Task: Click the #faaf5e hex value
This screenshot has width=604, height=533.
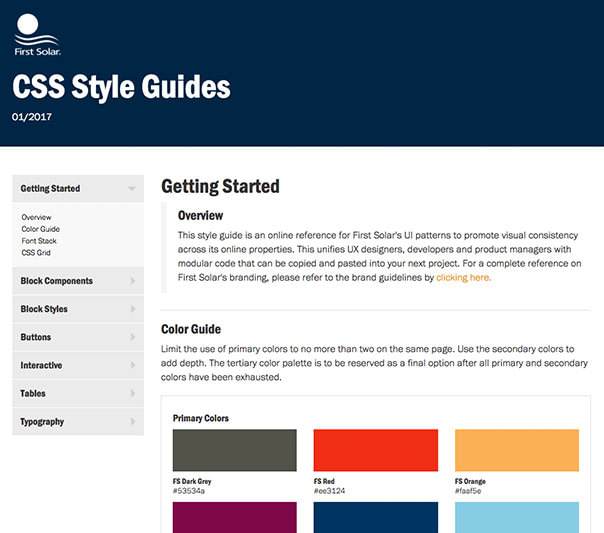Action: pos(468,491)
